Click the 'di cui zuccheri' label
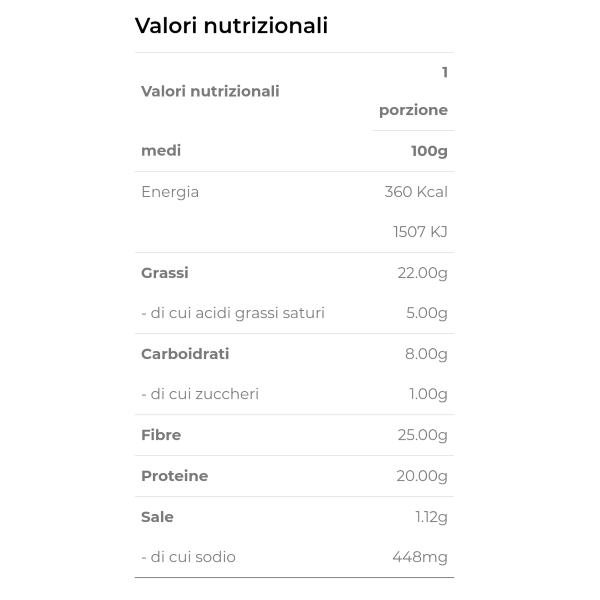600x600 pixels. 200,394
